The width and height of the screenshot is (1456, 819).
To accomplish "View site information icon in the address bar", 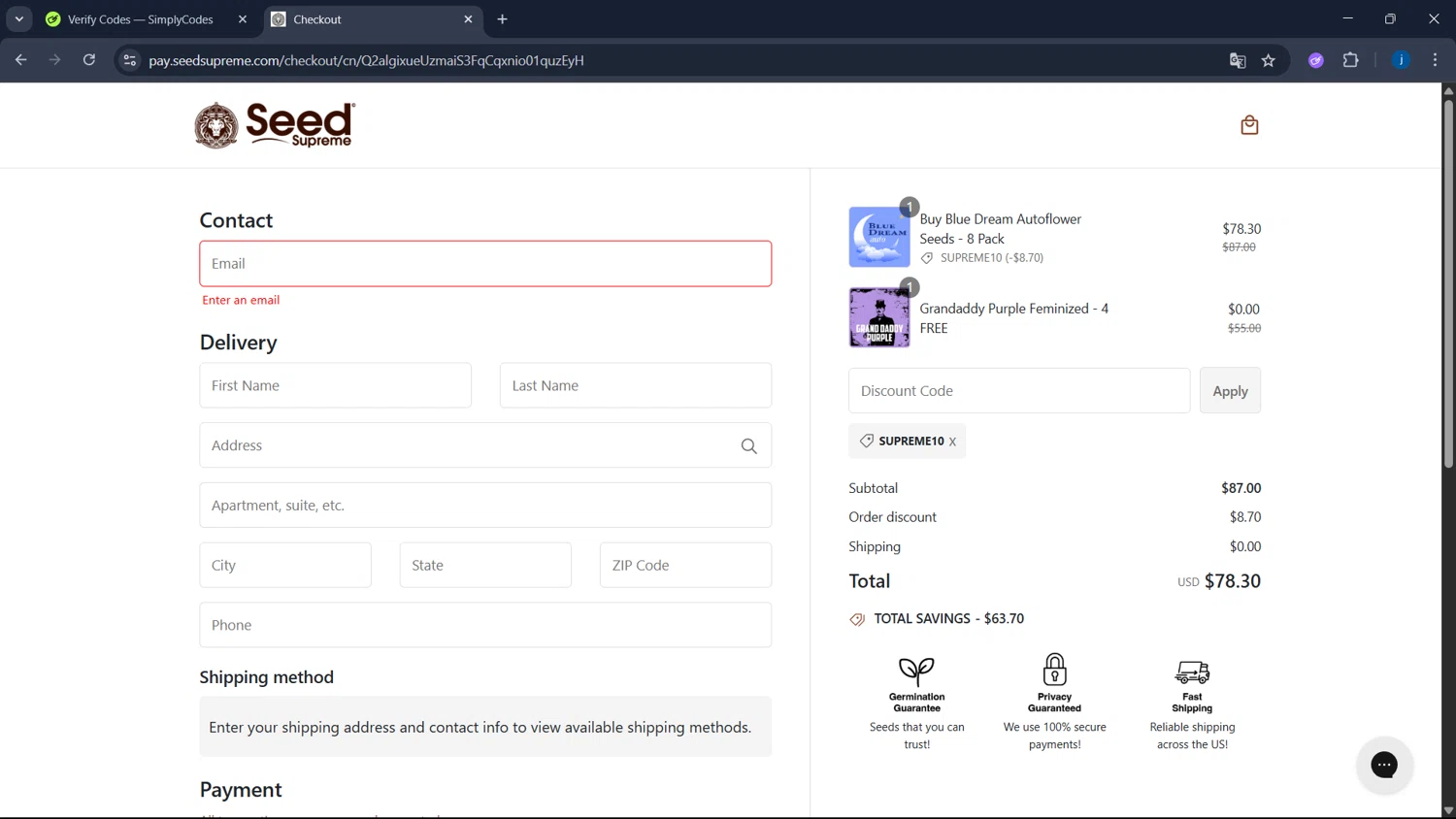I will [129, 60].
